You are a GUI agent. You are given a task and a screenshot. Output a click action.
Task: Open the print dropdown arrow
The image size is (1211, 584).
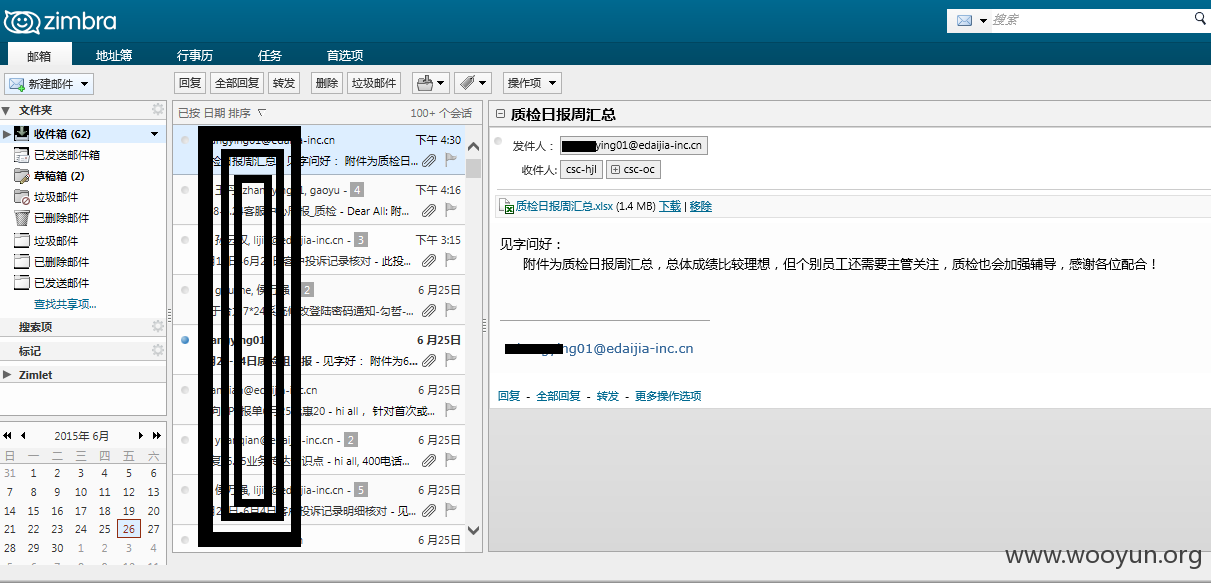(x=441, y=83)
